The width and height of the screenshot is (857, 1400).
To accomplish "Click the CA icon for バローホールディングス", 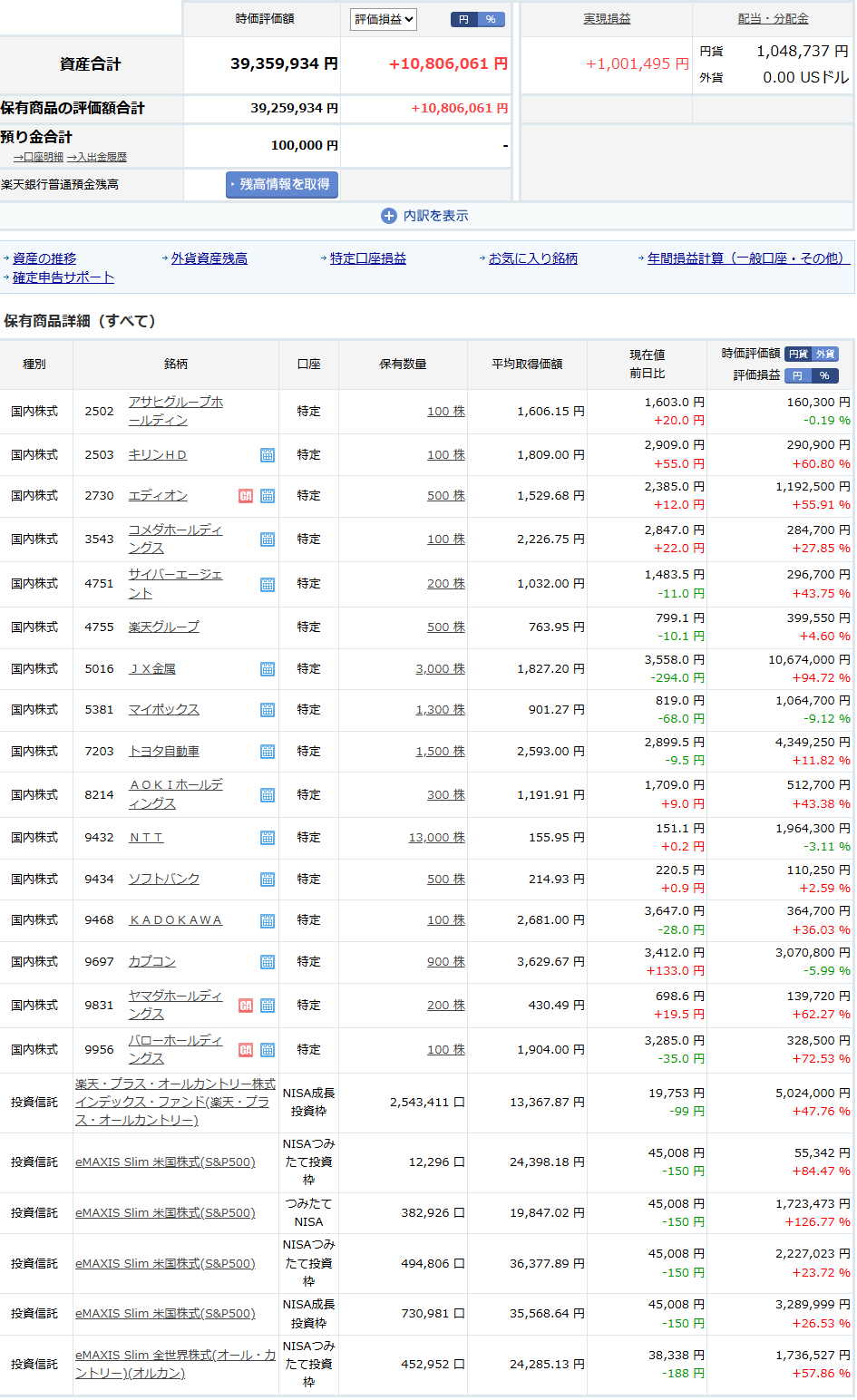I will click(x=246, y=1050).
